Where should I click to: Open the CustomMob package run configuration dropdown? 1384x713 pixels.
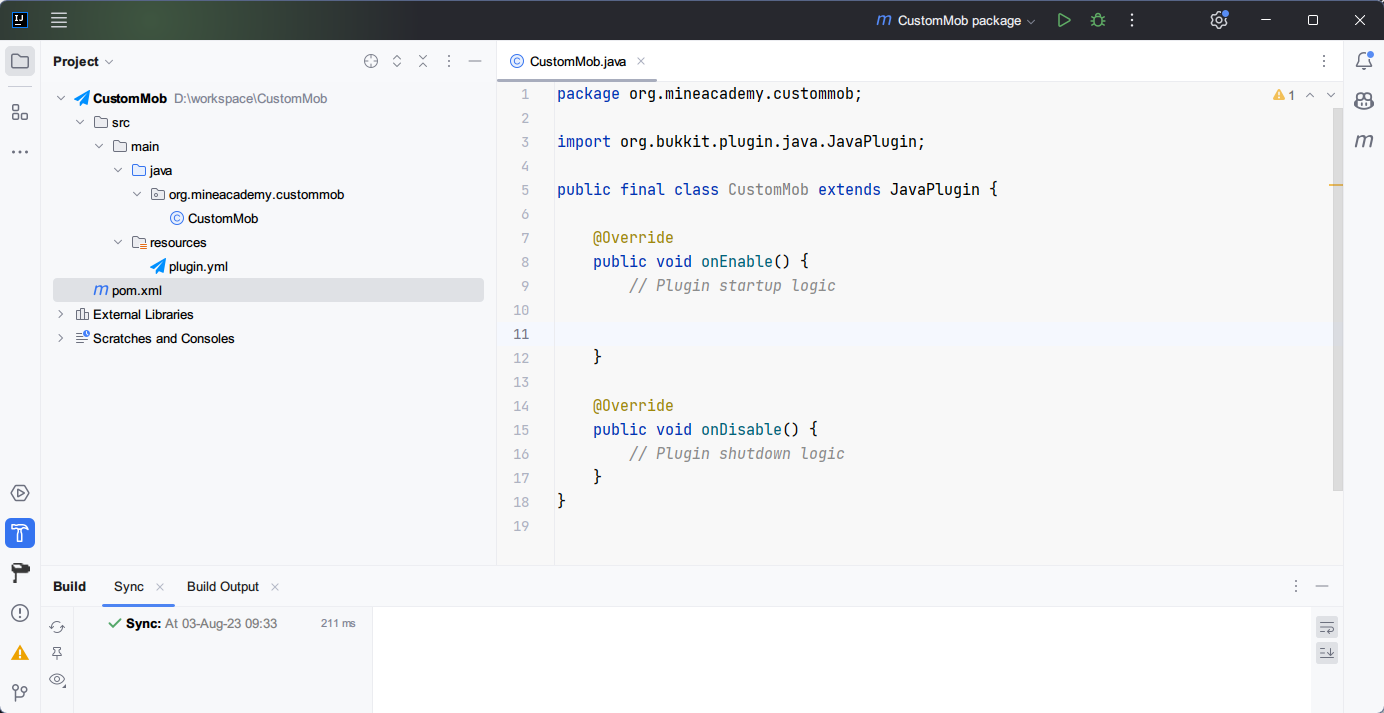[959, 20]
